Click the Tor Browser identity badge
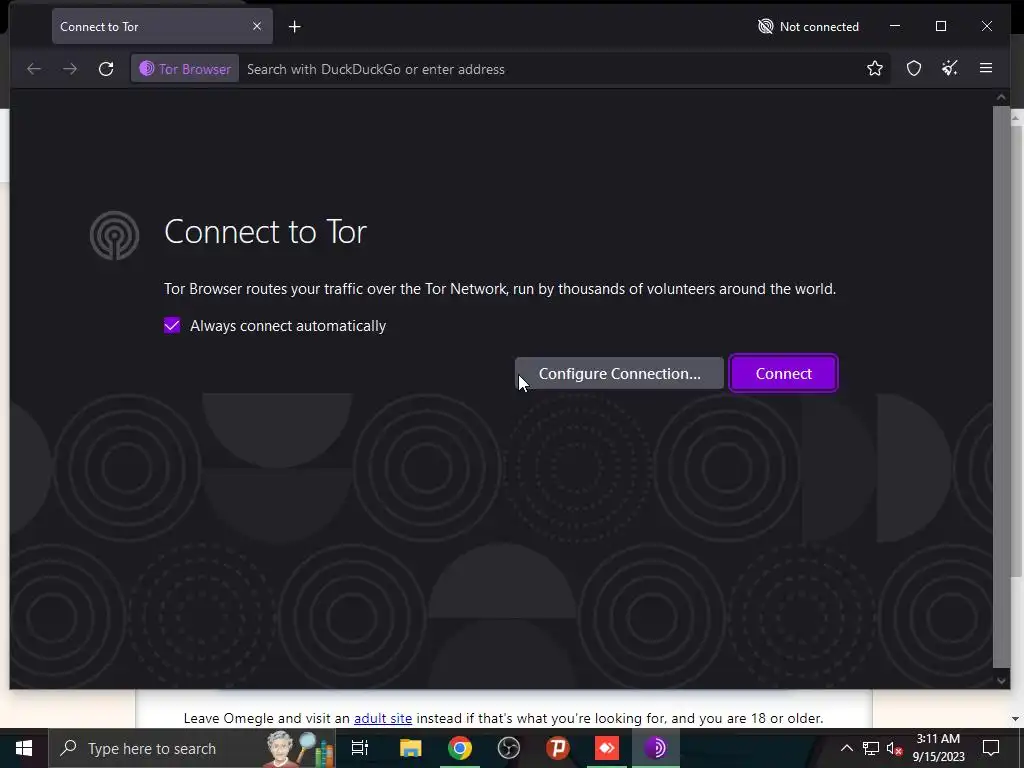1024x768 pixels. [x=185, y=69]
